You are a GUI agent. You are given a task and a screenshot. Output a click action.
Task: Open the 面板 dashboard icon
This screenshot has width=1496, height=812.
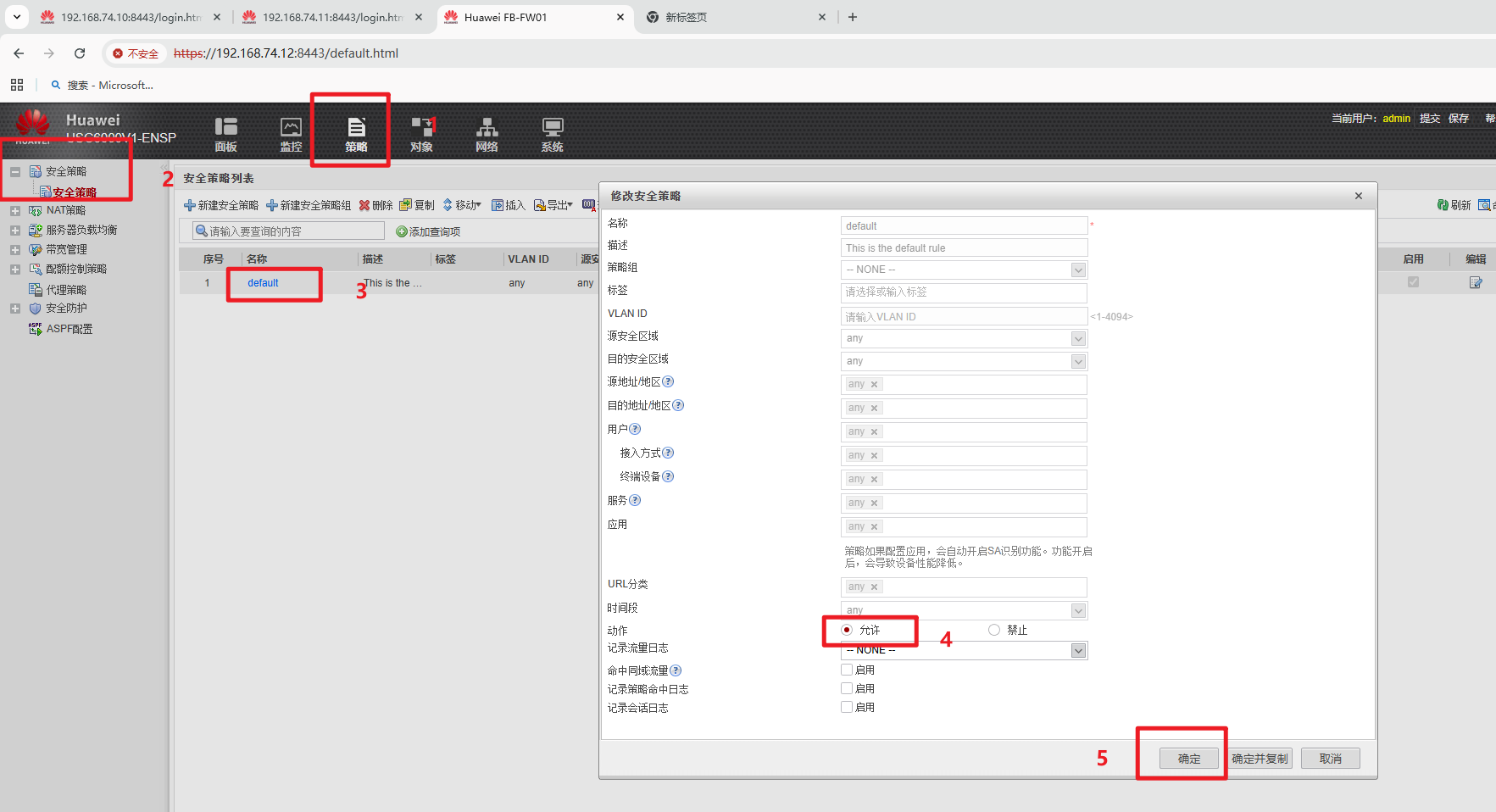pyautogui.click(x=225, y=134)
